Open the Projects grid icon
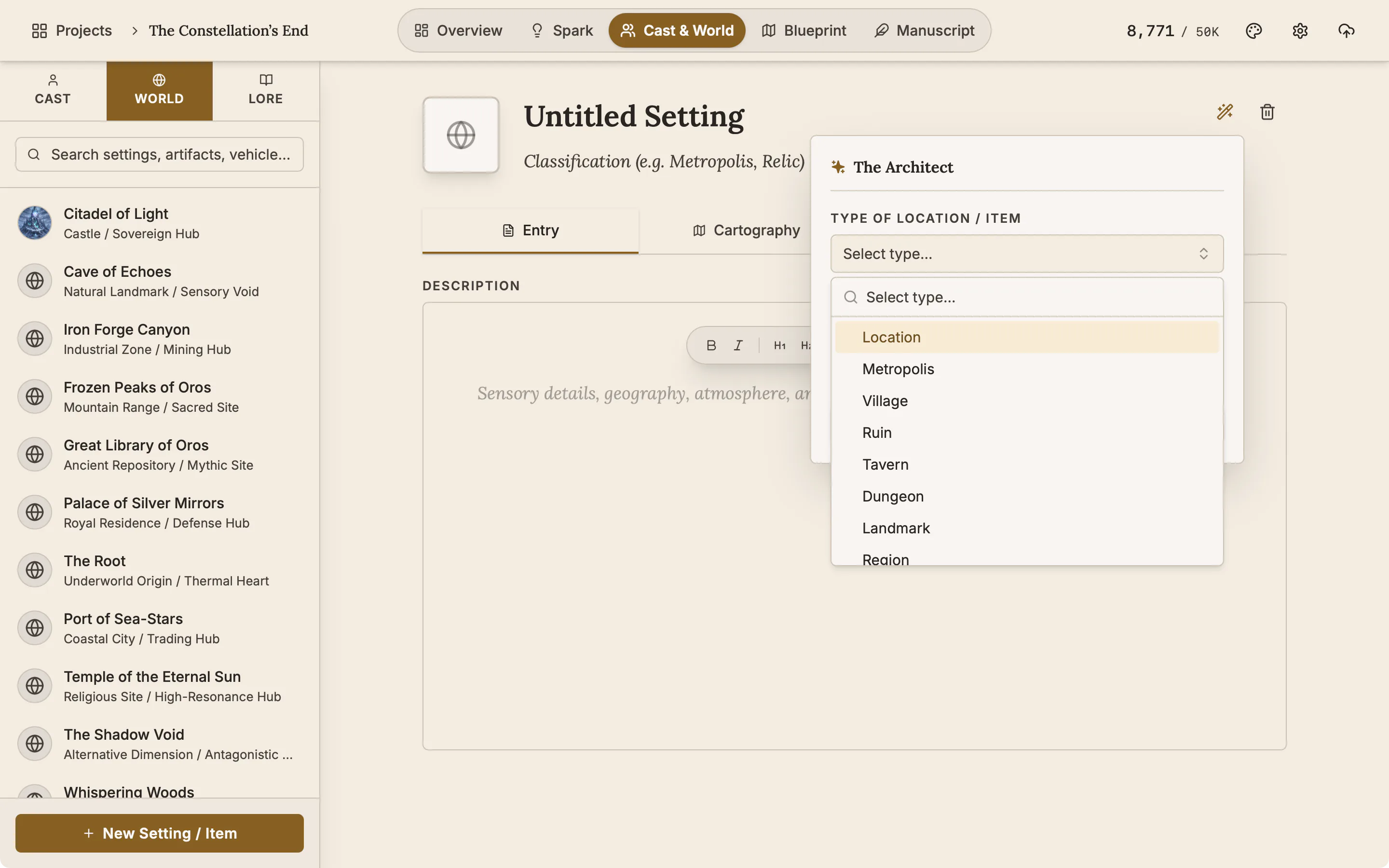 click(x=39, y=30)
